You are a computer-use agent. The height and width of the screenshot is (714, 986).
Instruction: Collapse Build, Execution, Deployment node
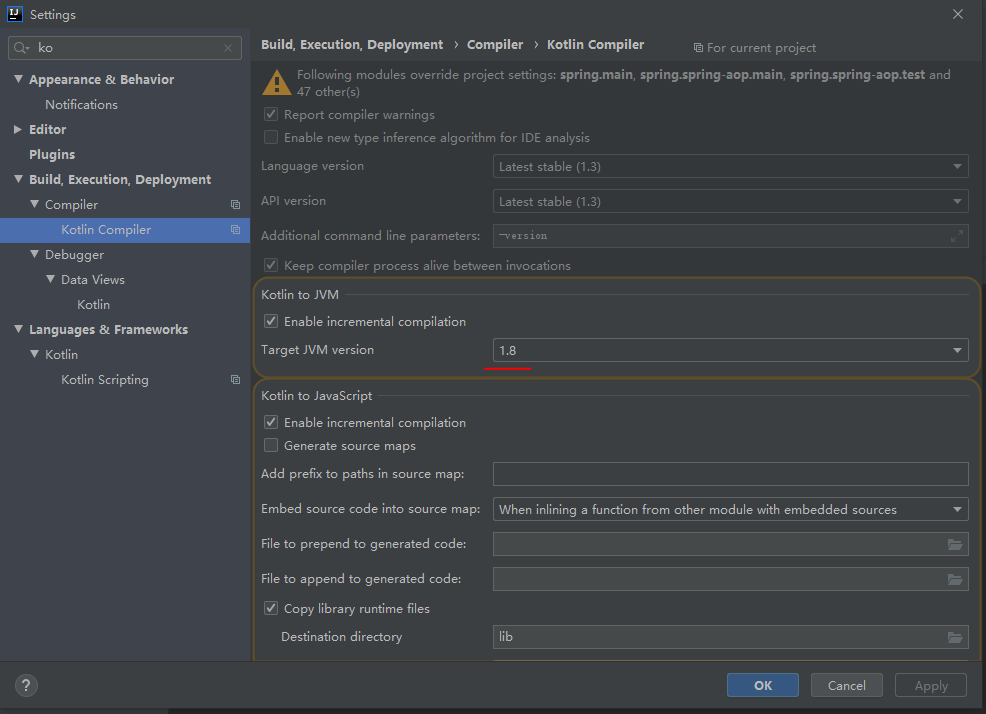click(18, 179)
